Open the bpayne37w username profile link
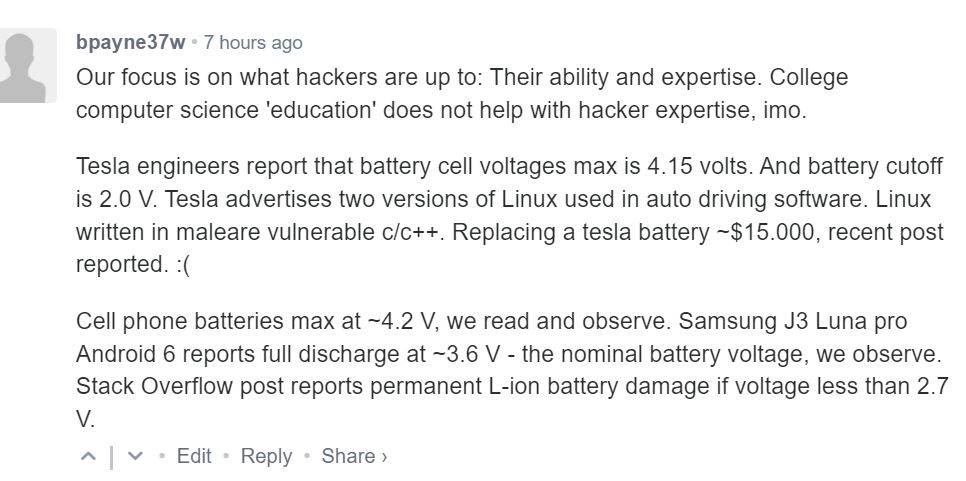The image size is (966, 481). point(131,42)
